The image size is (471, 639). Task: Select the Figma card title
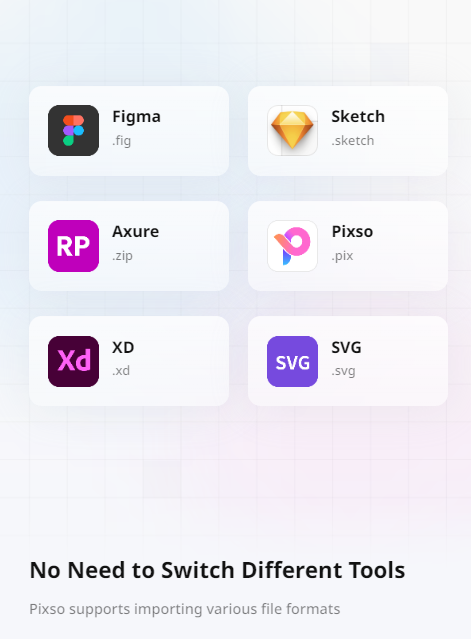[136, 117]
